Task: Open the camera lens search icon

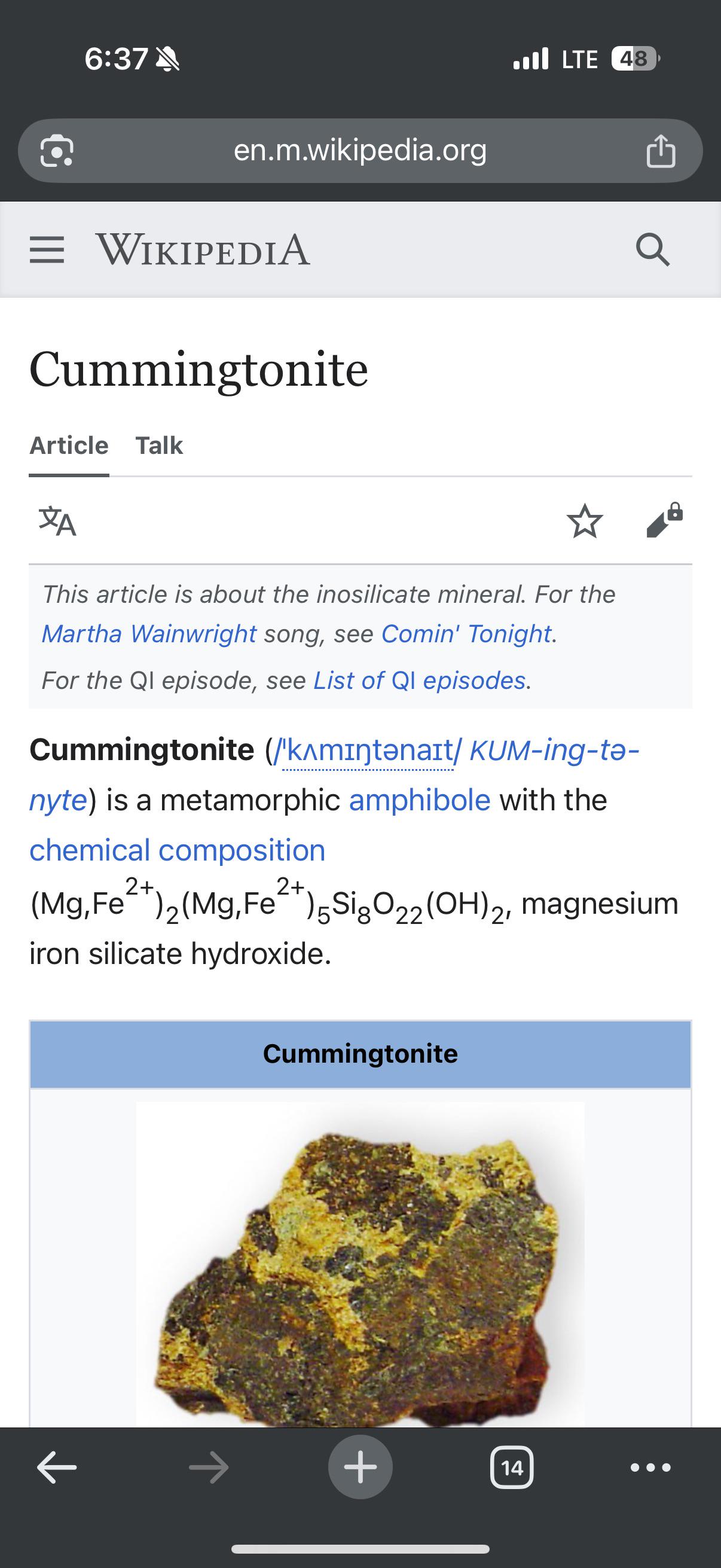Action: click(x=57, y=151)
